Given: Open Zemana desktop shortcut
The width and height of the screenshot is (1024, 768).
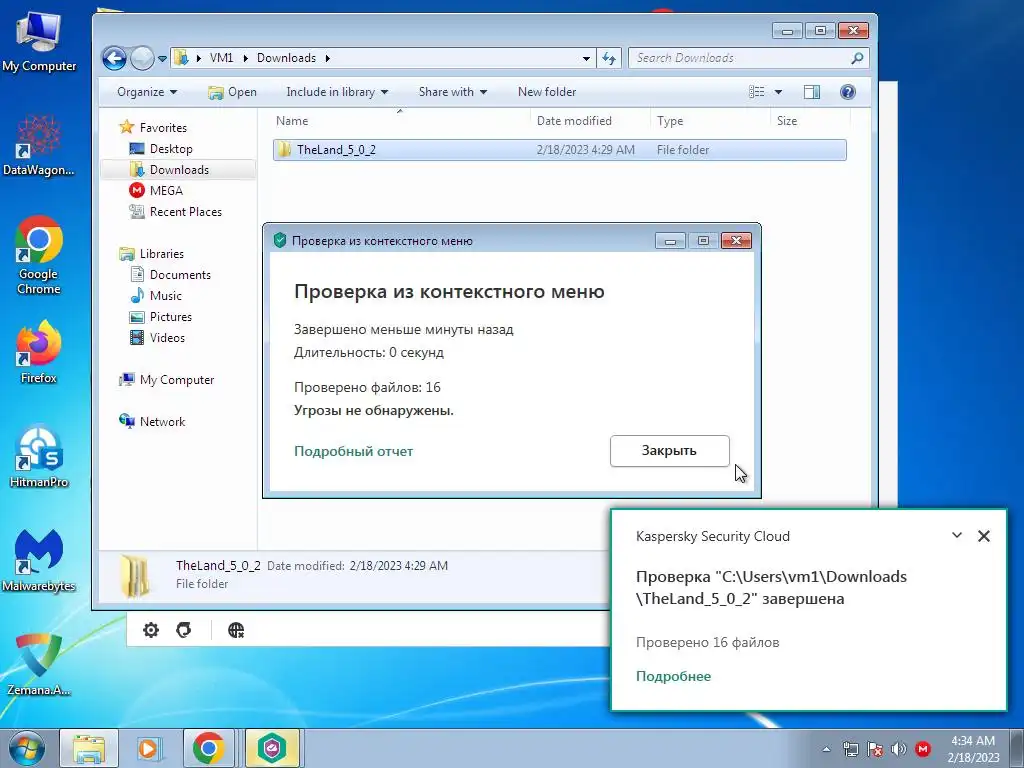Looking at the screenshot, I should pos(39,664).
